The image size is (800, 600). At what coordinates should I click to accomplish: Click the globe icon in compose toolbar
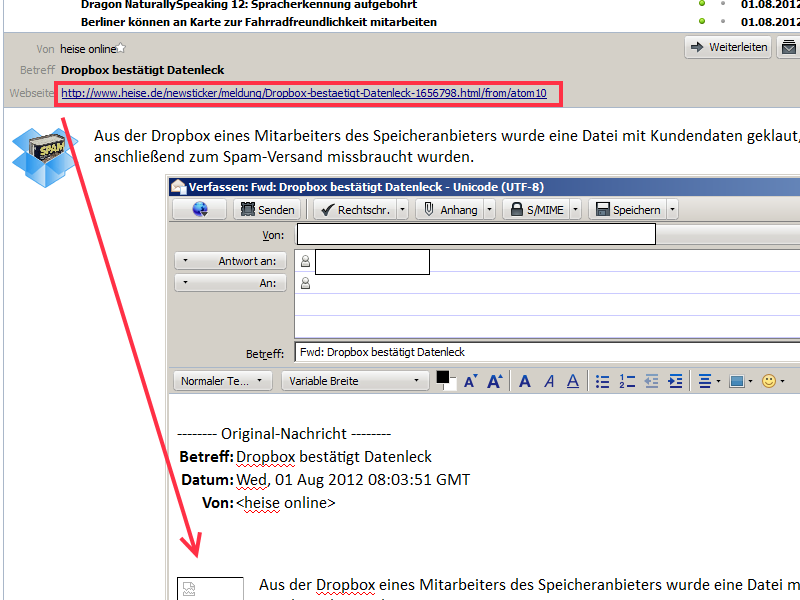click(198, 209)
